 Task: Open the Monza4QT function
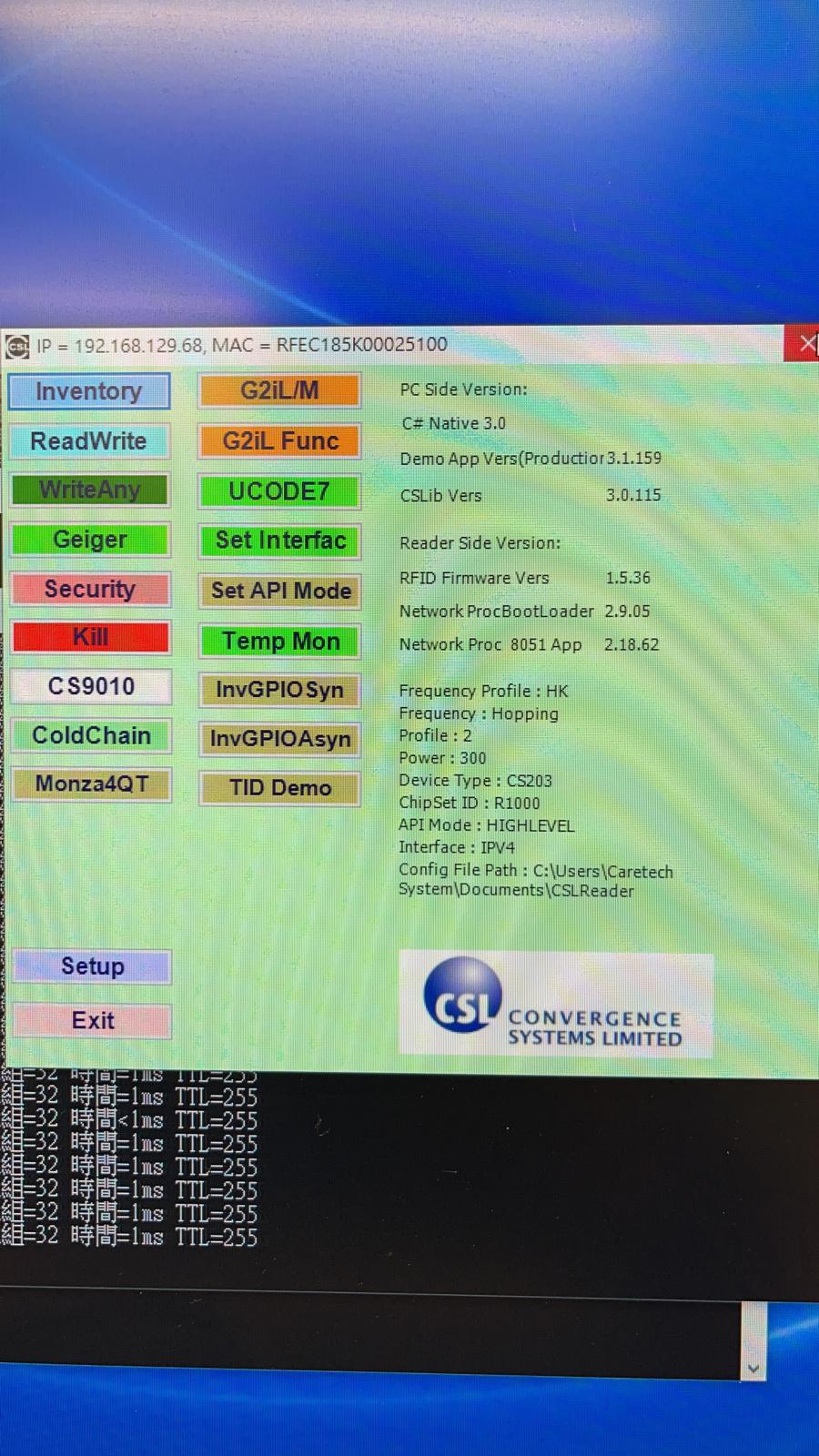tap(91, 784)
